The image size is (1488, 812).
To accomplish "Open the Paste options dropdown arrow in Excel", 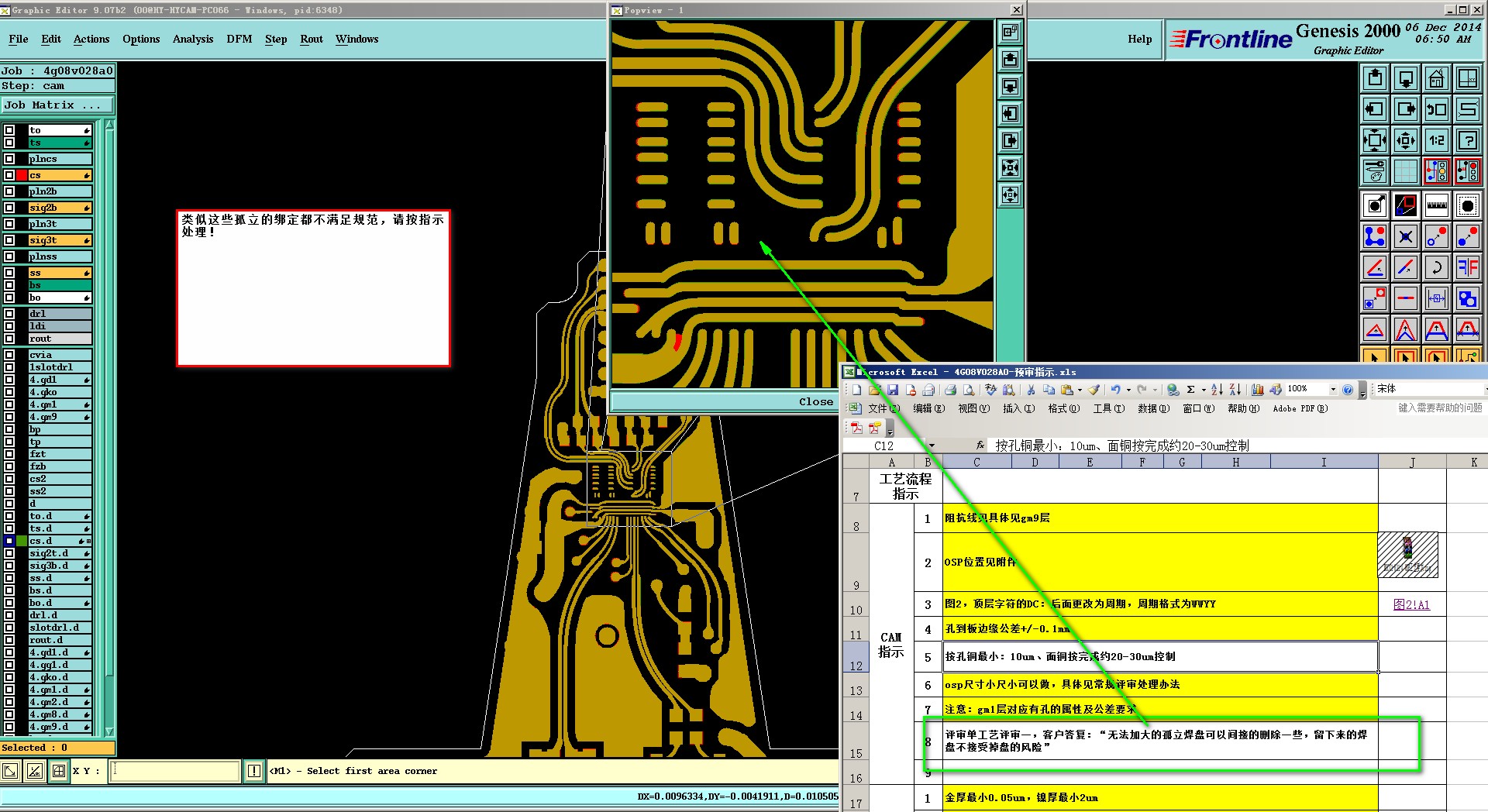I will click(1080, 390).
